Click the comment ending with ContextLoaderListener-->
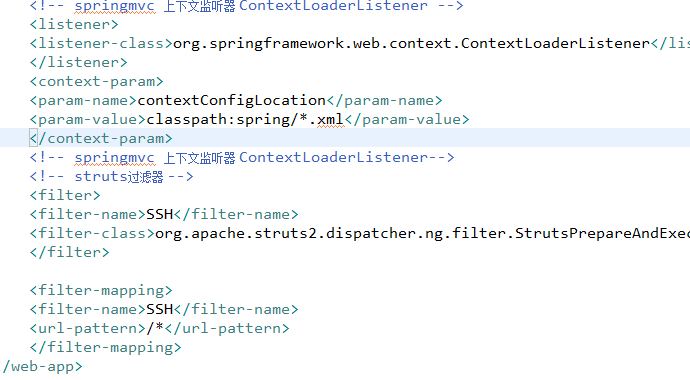 pos(242,157)
